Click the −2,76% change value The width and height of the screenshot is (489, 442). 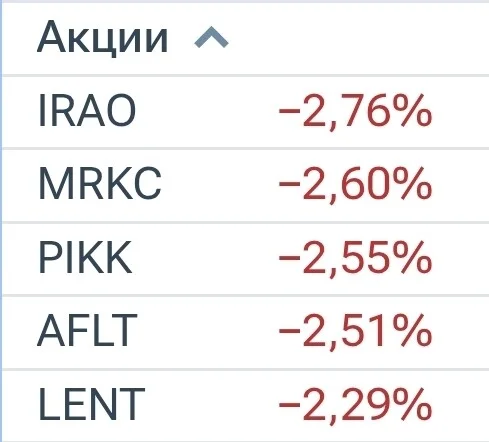pyautogui.click(x=355, y=112)
